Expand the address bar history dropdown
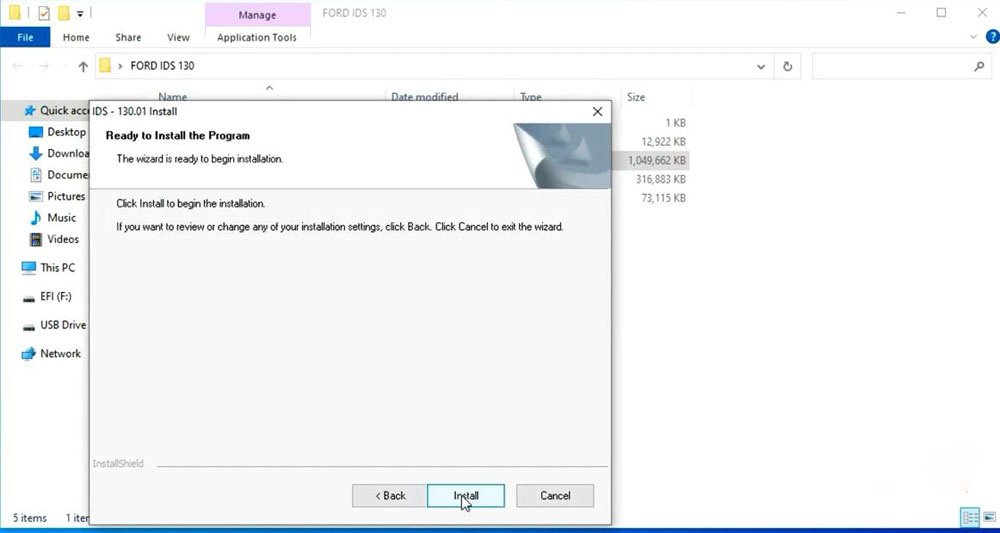 coord(761,66)
